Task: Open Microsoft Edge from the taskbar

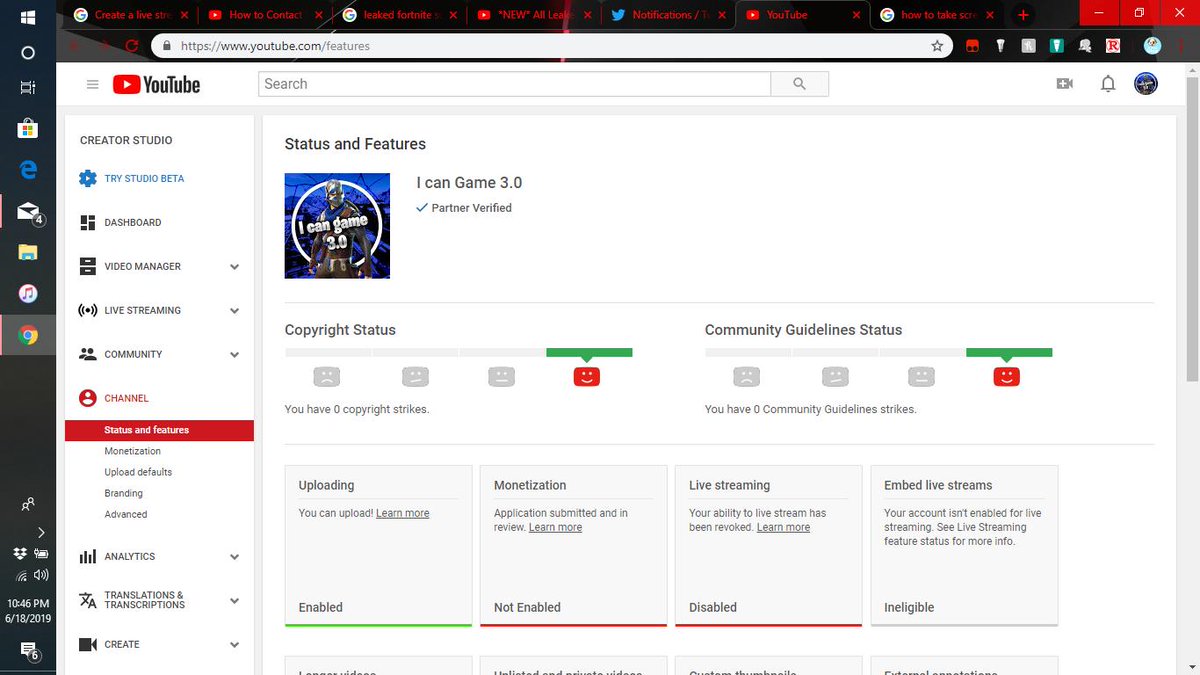Action: point(27,169)
